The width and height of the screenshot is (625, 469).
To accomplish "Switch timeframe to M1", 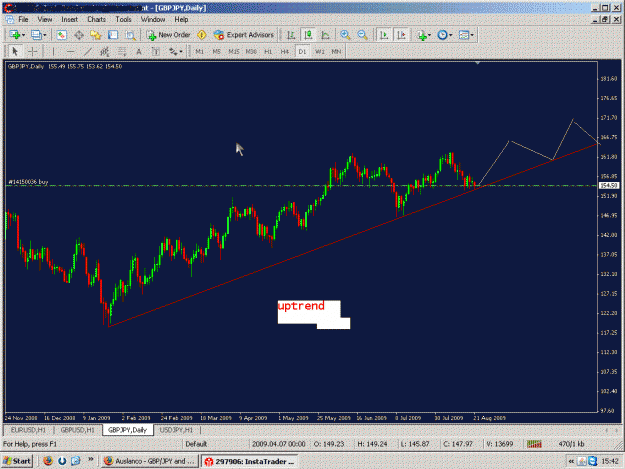I will (x=200, y=51).
